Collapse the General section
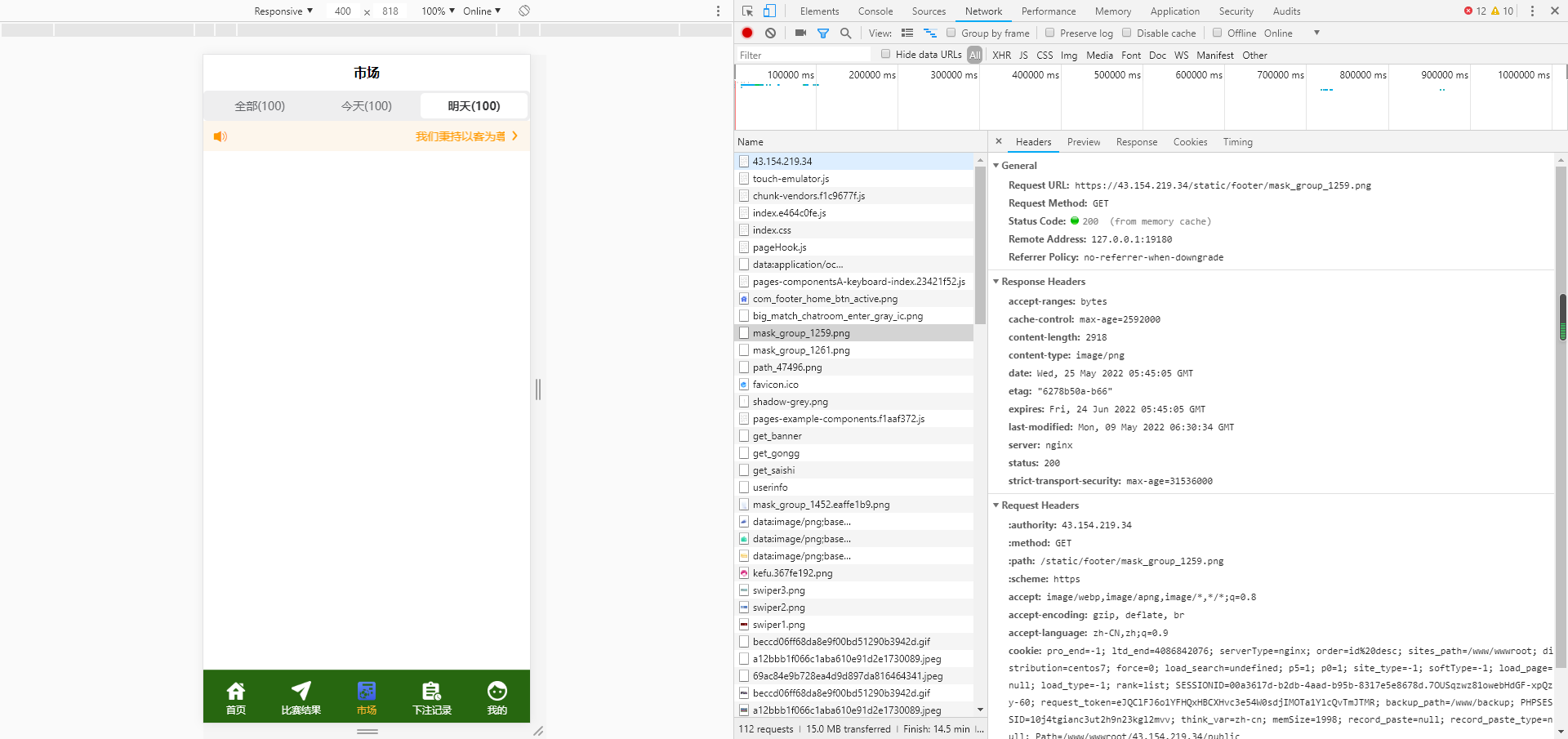This screenshot has height=739, width=1568. (x=996, y=166)
